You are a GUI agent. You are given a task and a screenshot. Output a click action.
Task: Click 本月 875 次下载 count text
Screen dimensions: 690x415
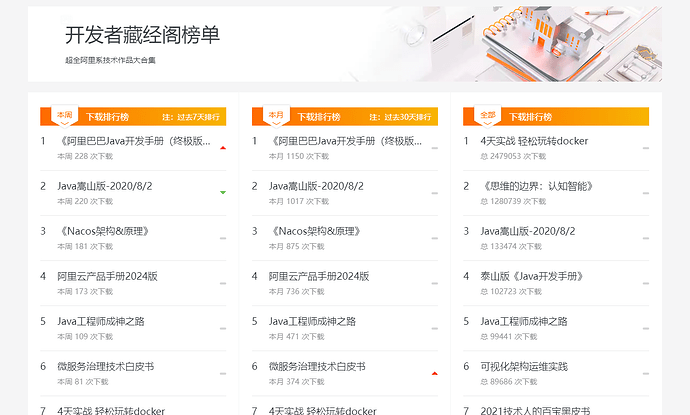(297, 246)
